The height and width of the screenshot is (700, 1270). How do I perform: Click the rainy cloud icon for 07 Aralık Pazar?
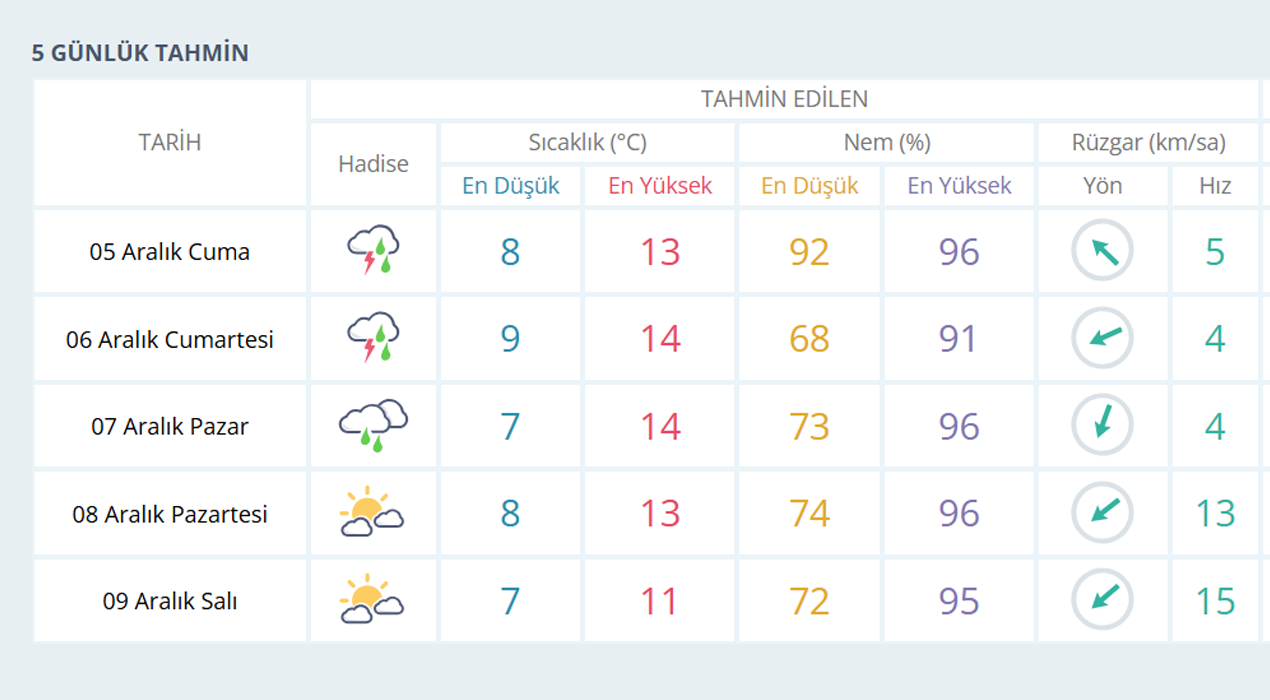[373, 426]
